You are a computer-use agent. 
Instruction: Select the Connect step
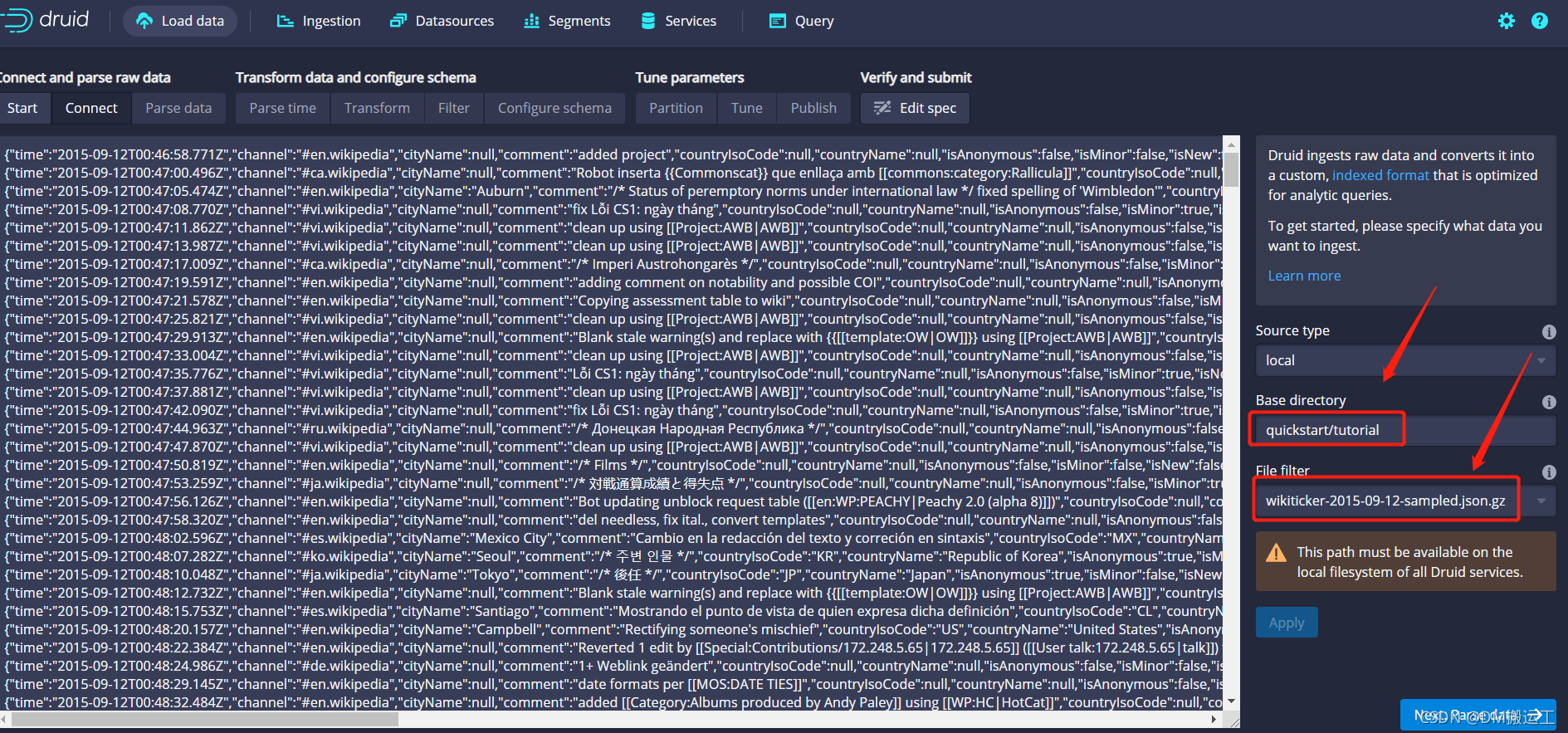click(x=91, y=108)
